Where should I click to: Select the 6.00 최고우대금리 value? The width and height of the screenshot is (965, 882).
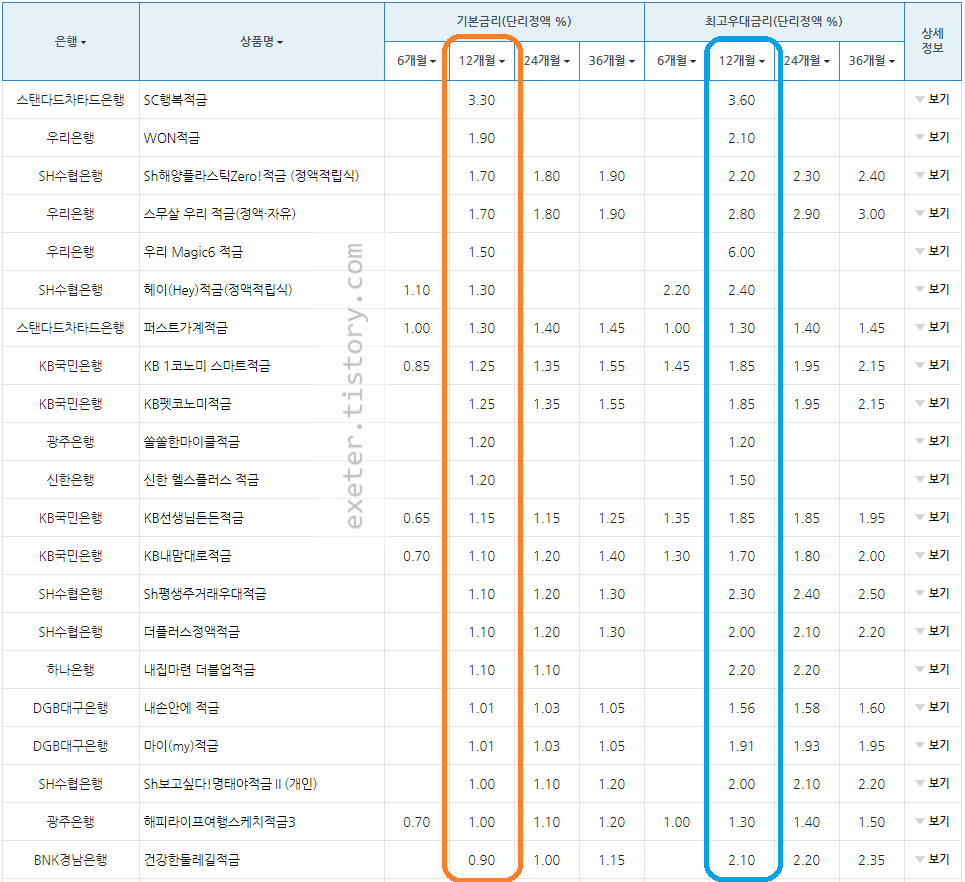coord(742,252)
